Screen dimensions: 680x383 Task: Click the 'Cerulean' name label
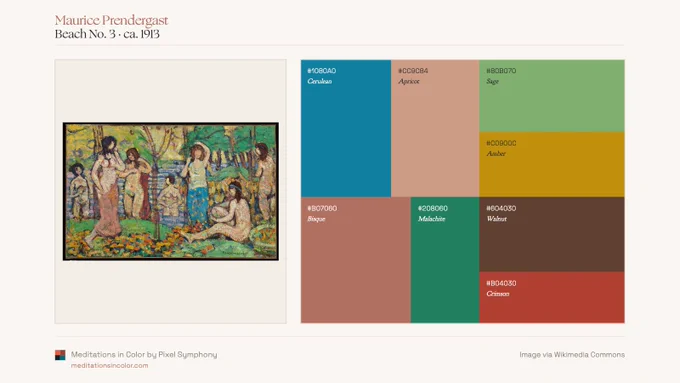click(x=320, y=82)
